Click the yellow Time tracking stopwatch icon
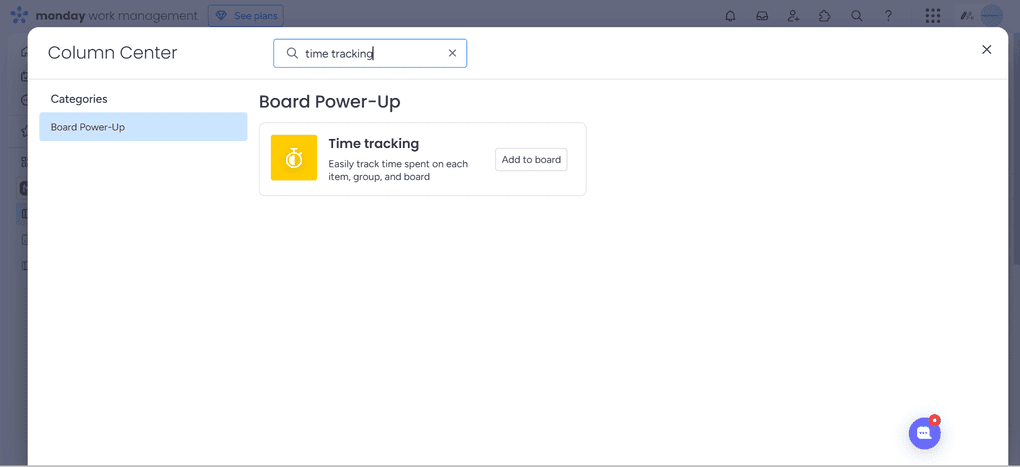This screenshot has height=467, width=1020. [x=294, y=157]
